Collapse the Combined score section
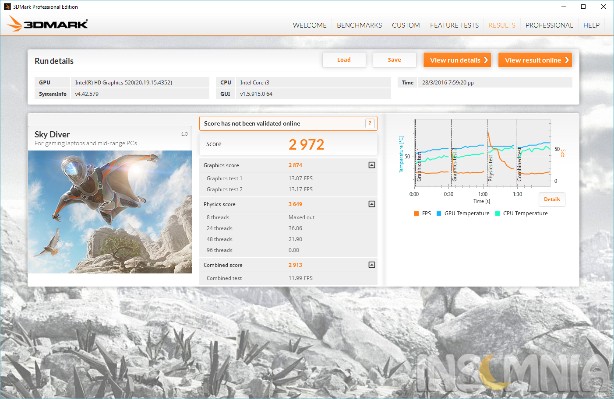Screen dimensions: 614x399 coord(372,265)
